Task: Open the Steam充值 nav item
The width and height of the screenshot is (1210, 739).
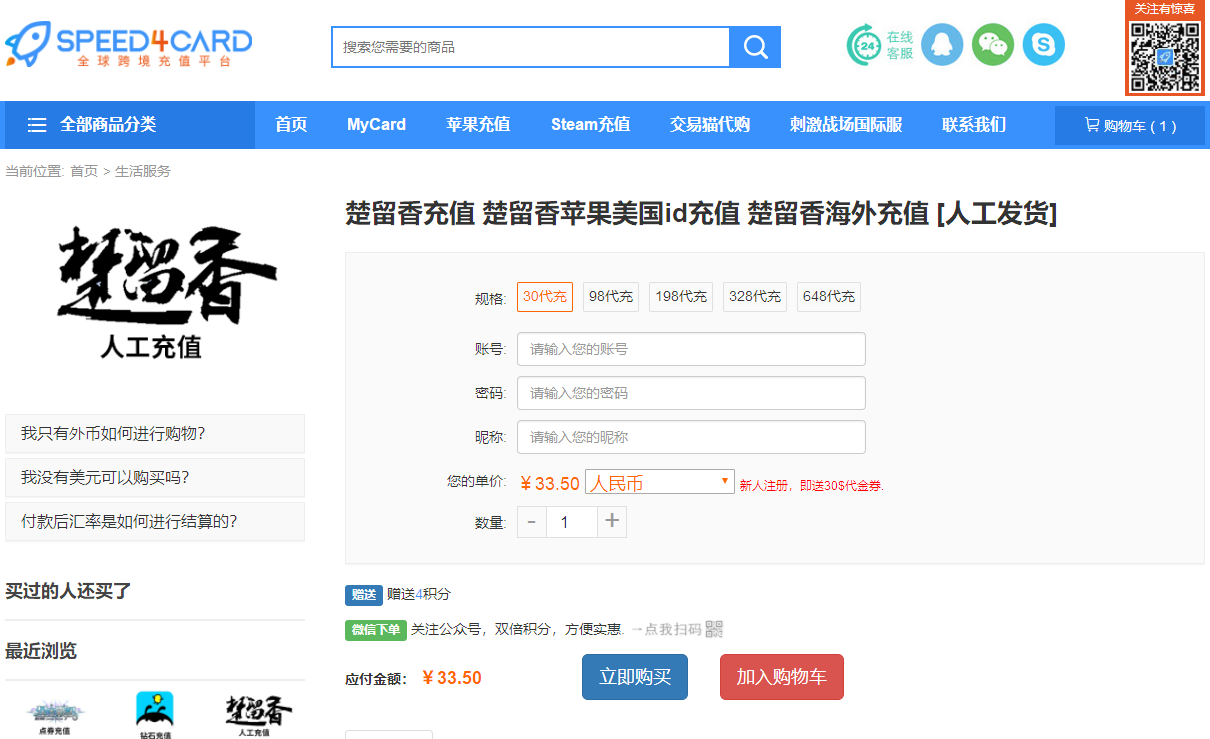Action: tap(590, 125)
